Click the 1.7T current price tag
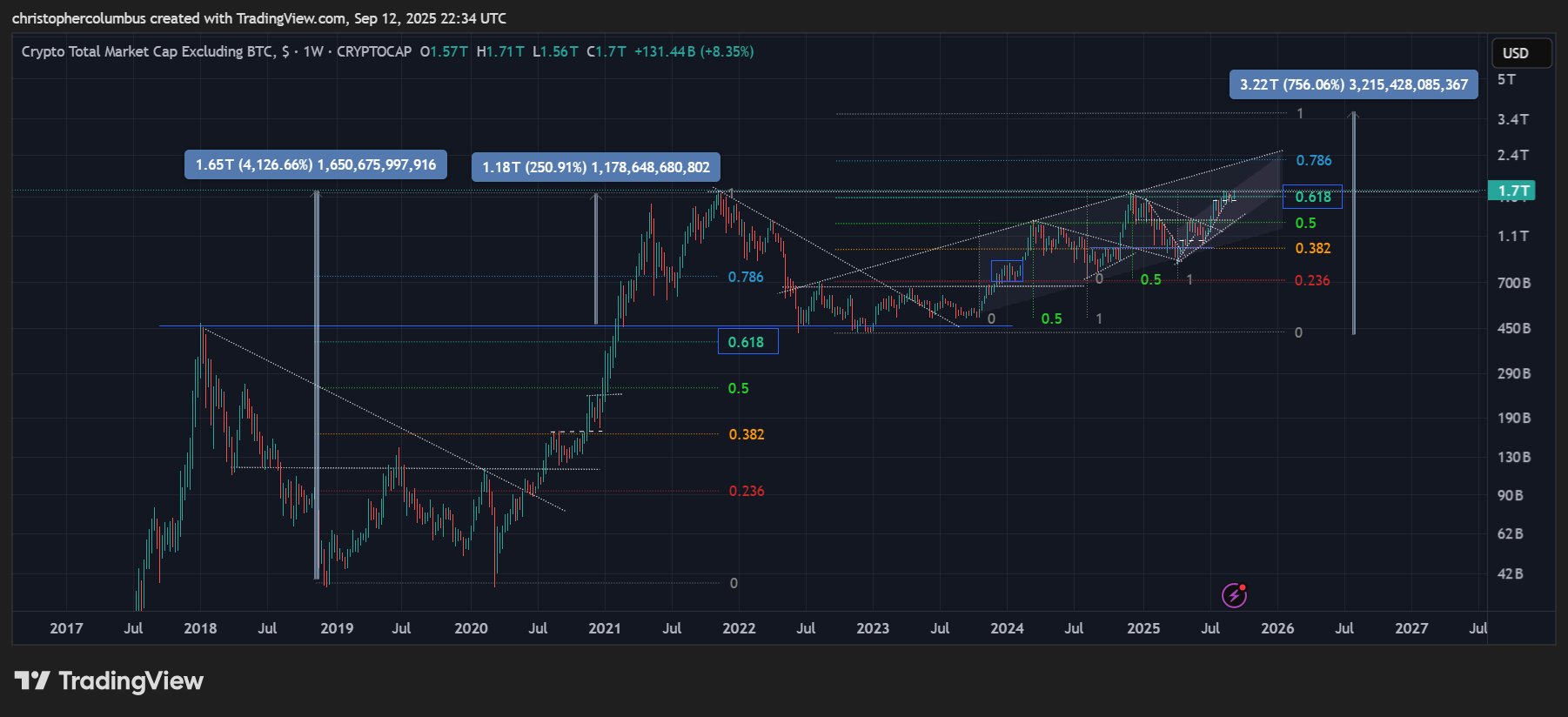The width and height of the screenshot is (1568, 717). coord(1512,191)
